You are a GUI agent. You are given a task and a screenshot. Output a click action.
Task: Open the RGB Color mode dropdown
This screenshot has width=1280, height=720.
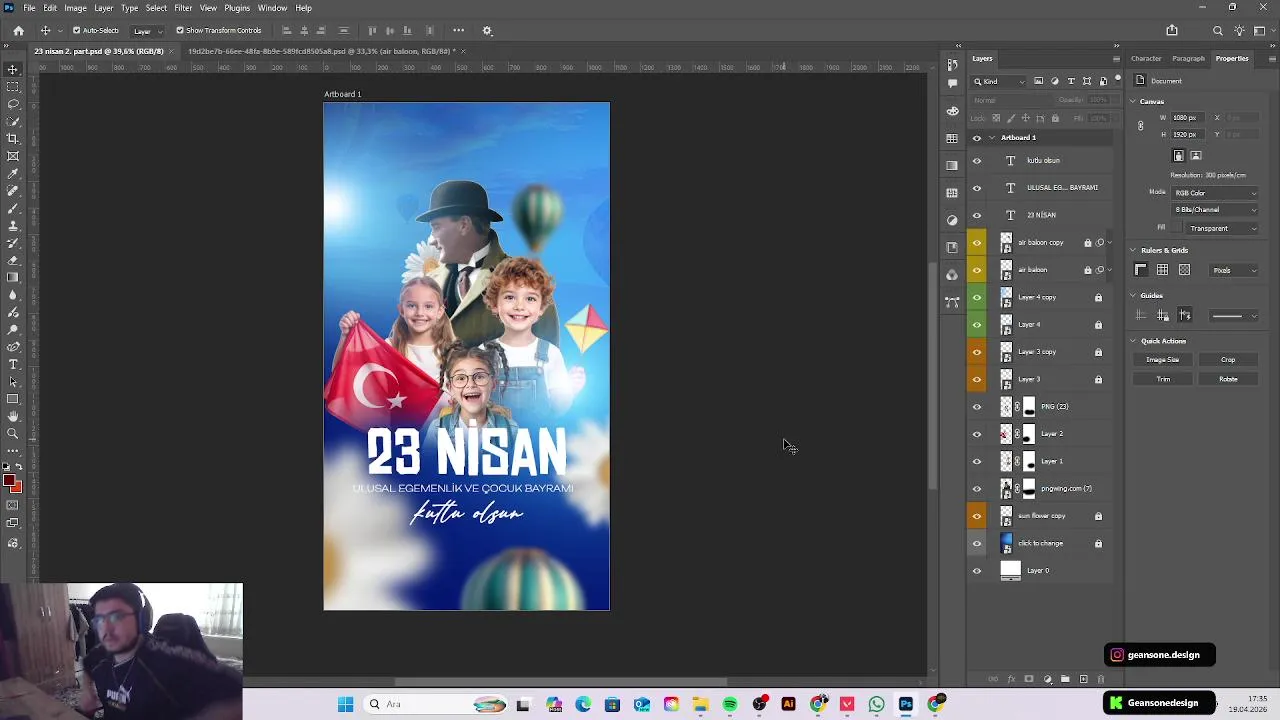(x=1215, y=193)
